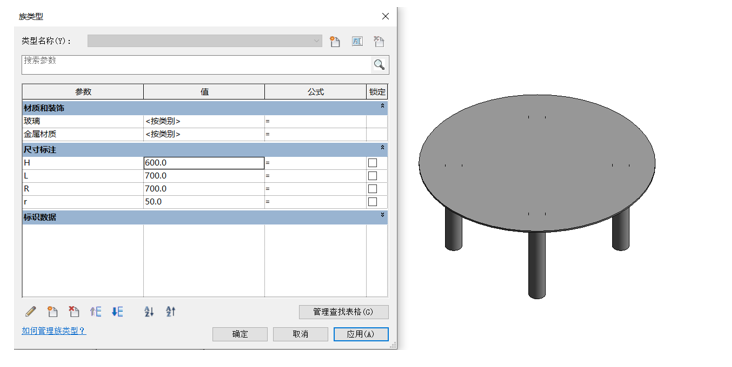Click the formula cell for parameter H
This screenshot has width=732, height=367.
pyautogui.click(x=316, y=162)
